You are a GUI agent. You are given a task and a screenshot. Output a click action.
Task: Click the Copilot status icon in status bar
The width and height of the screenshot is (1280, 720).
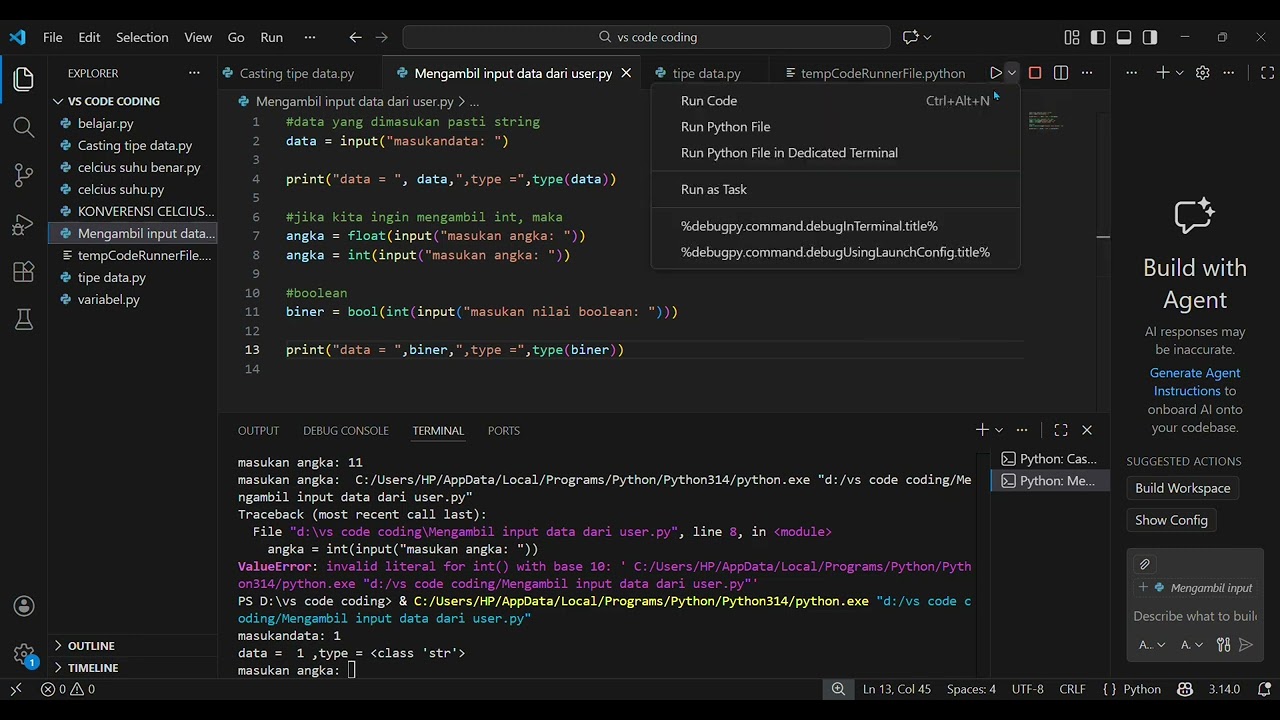pyautogui.click(x=1185, y=689)
